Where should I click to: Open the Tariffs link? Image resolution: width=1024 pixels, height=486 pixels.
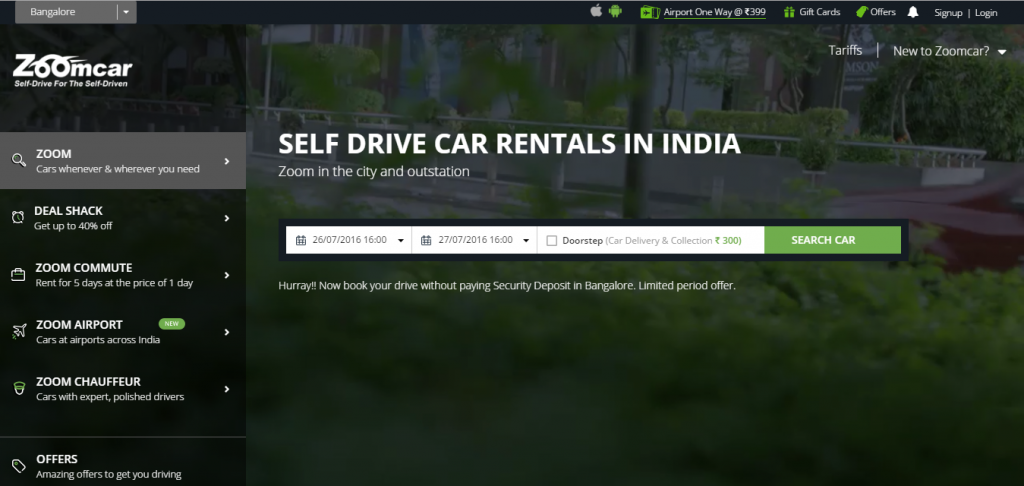[x=845, y=50]
